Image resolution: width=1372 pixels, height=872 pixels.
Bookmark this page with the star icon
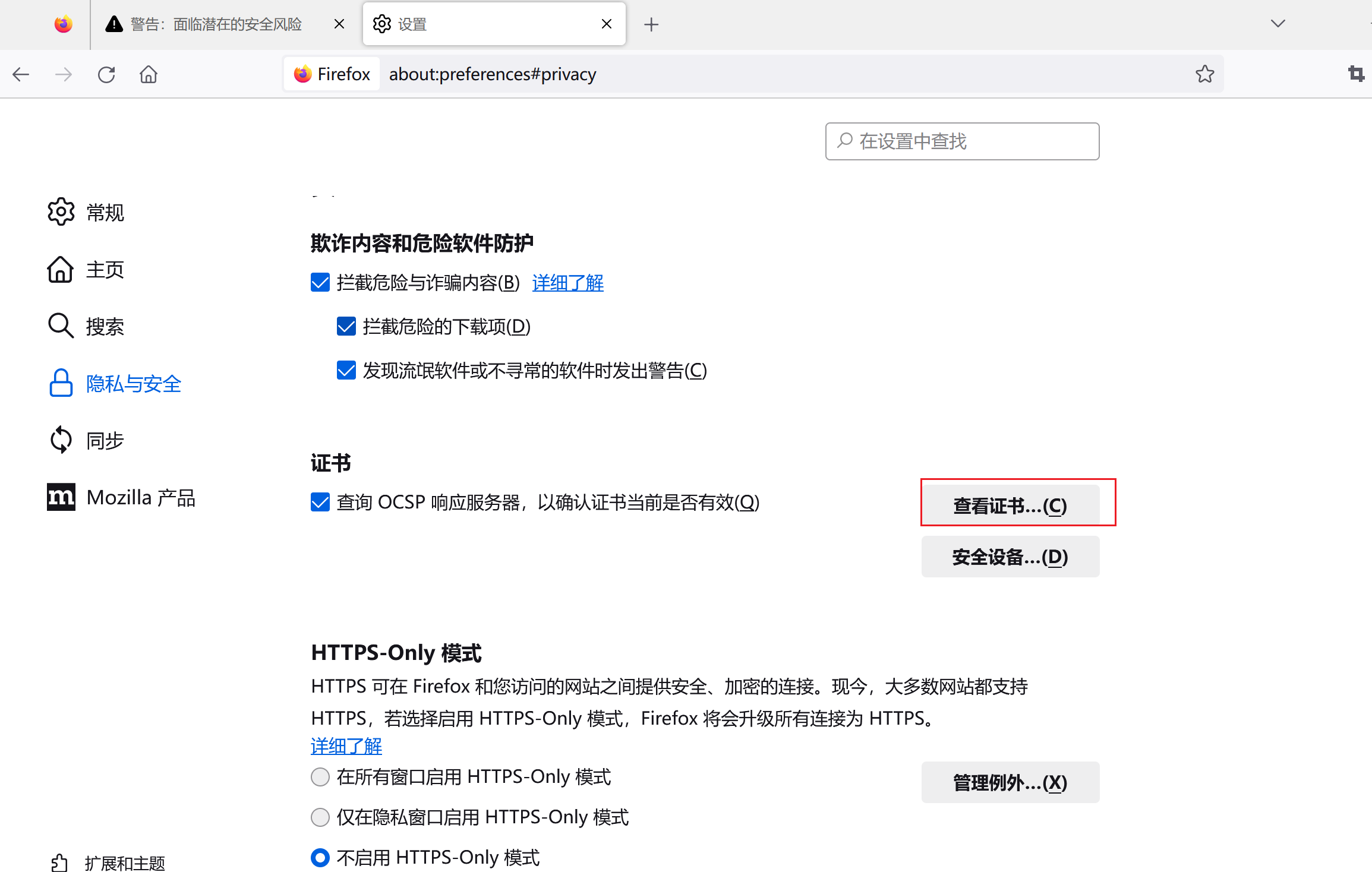[1204, 74]
